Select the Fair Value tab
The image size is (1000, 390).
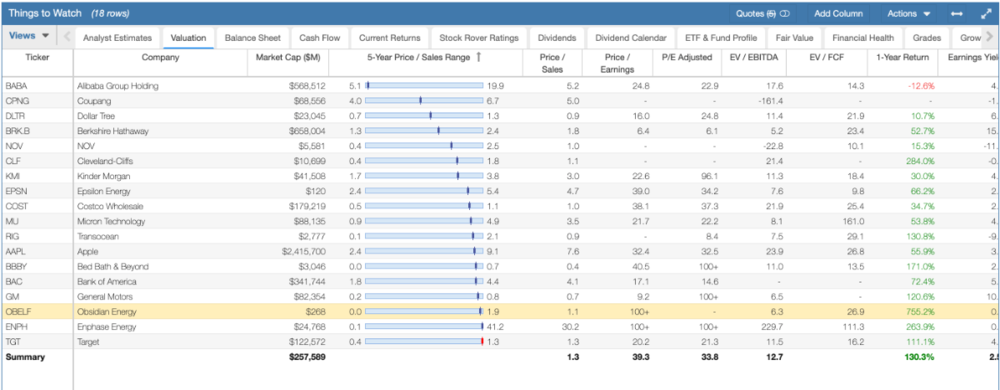tap(794, 38)
